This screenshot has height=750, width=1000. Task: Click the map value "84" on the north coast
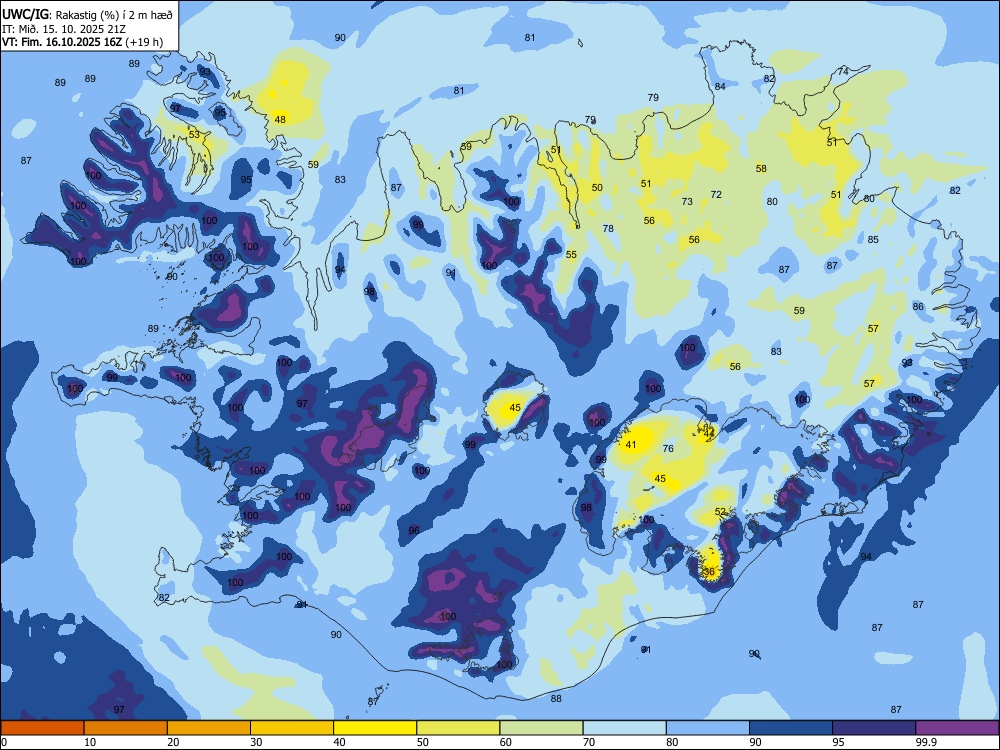click(720, 86)
